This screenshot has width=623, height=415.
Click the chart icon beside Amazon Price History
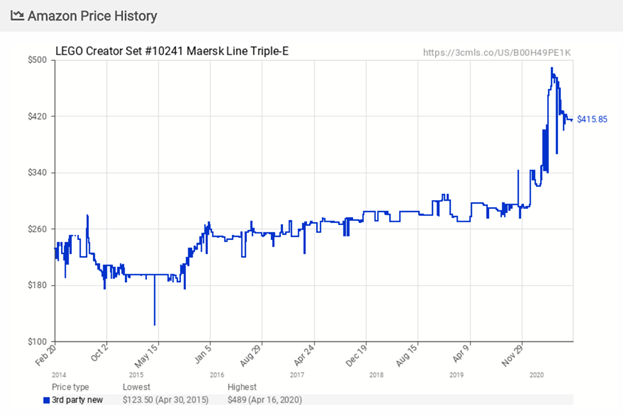point(15,17)
